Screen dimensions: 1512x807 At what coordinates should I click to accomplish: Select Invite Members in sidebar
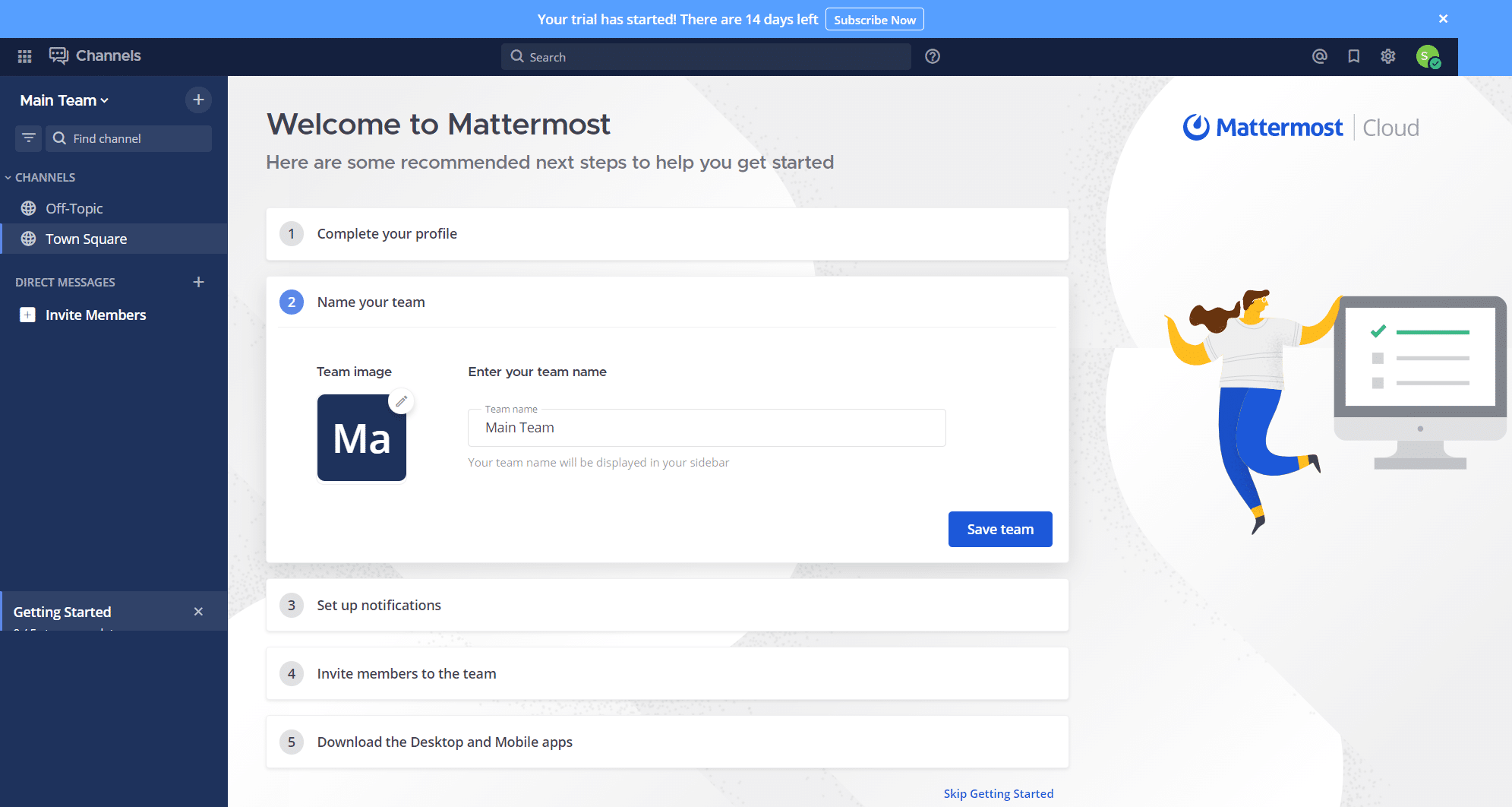[x=114, y=315]
